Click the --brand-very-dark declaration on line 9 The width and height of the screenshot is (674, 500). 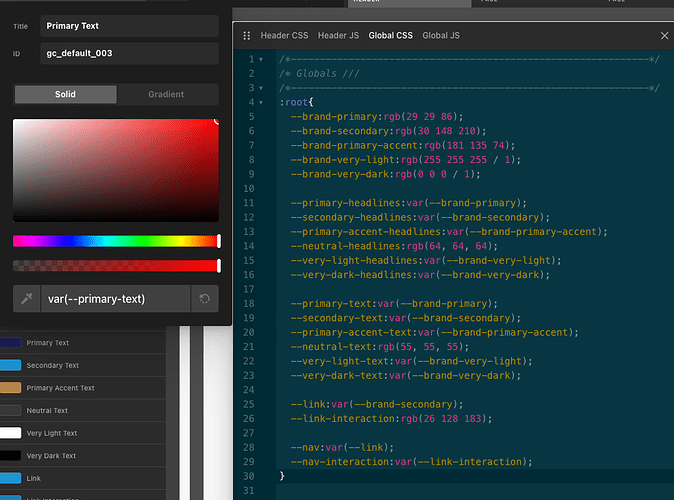(385, 174)
